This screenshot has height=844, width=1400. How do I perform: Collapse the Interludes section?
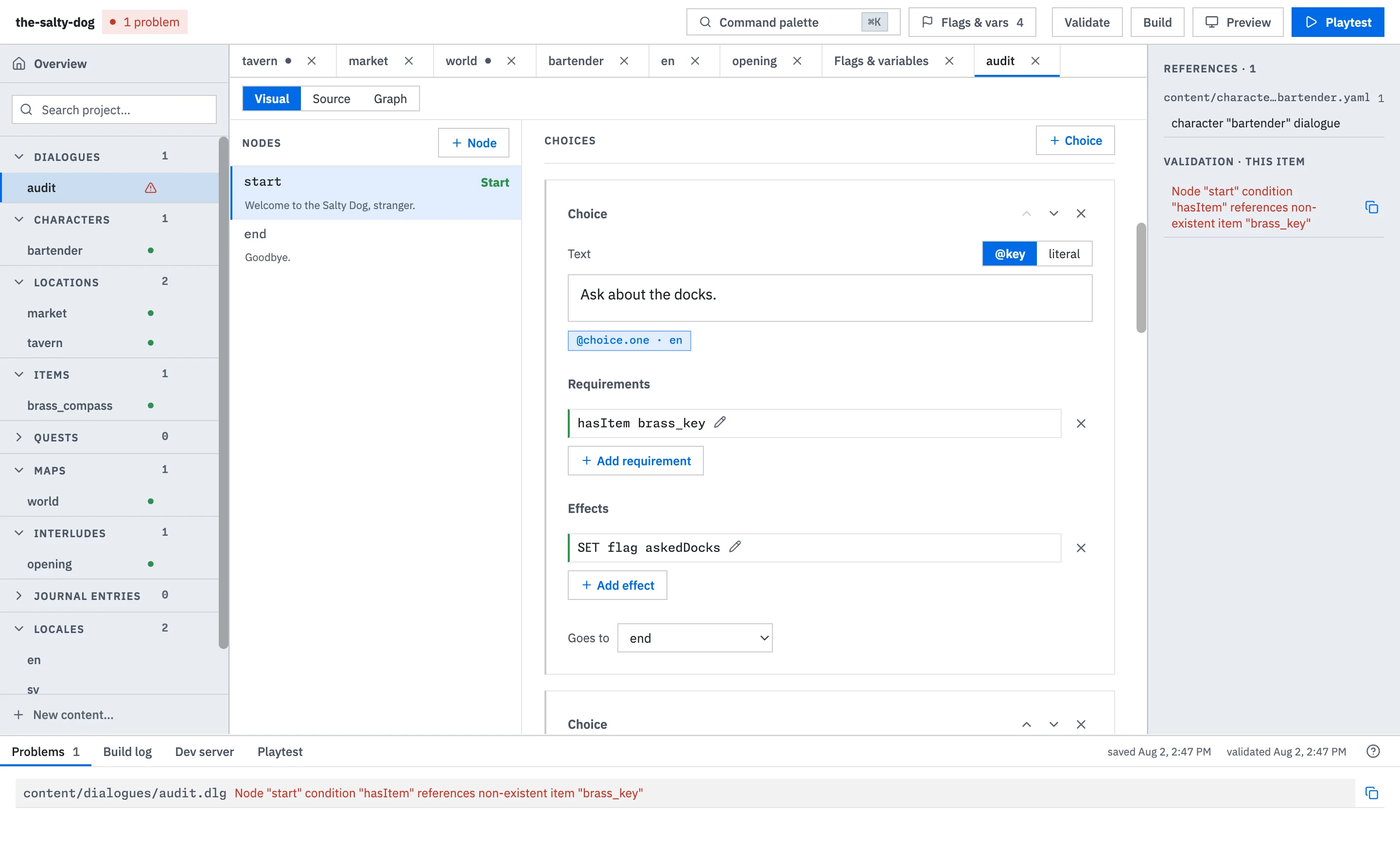point(19,532)
